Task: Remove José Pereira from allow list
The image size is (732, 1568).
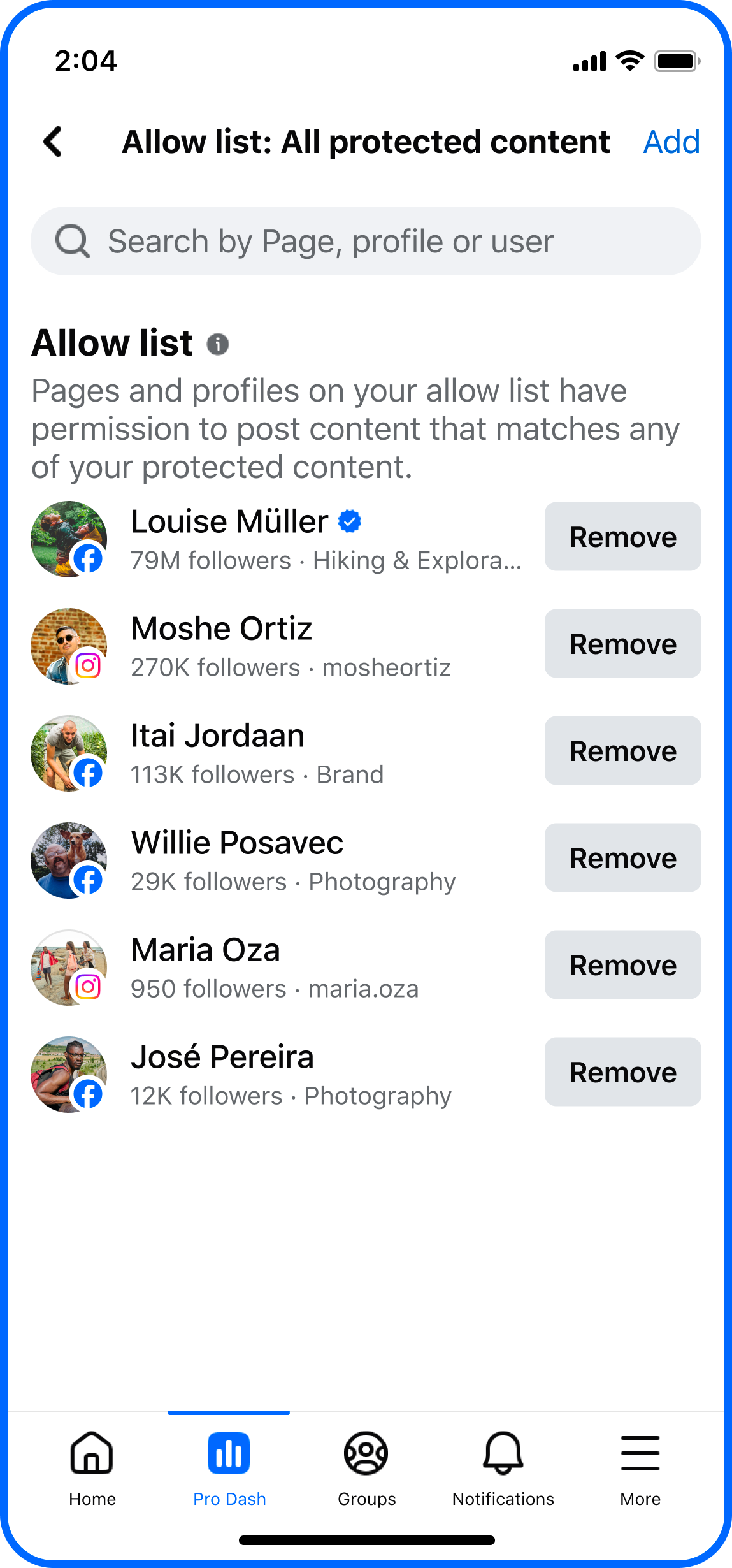Action: (x=622, y=1072)
